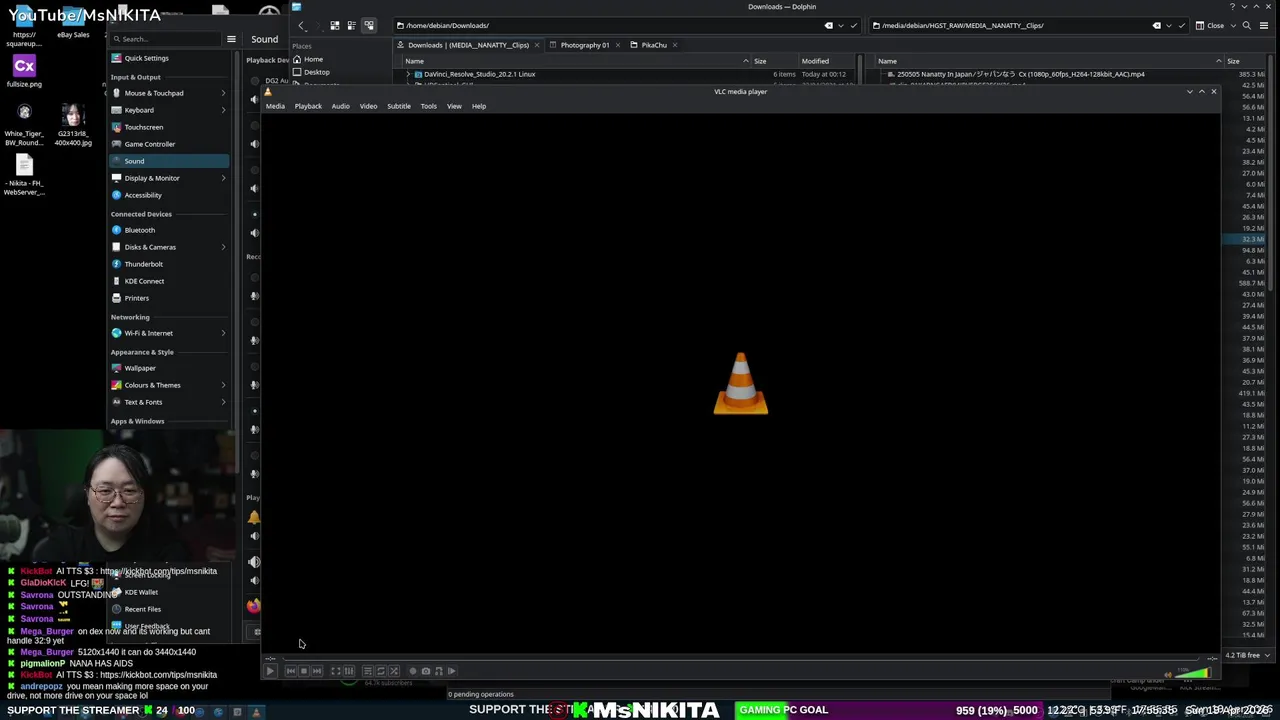Switch Dolphin to details view mode
Image resolution: width=1280 pixels, height=720 pixels.
coord(369,25)
